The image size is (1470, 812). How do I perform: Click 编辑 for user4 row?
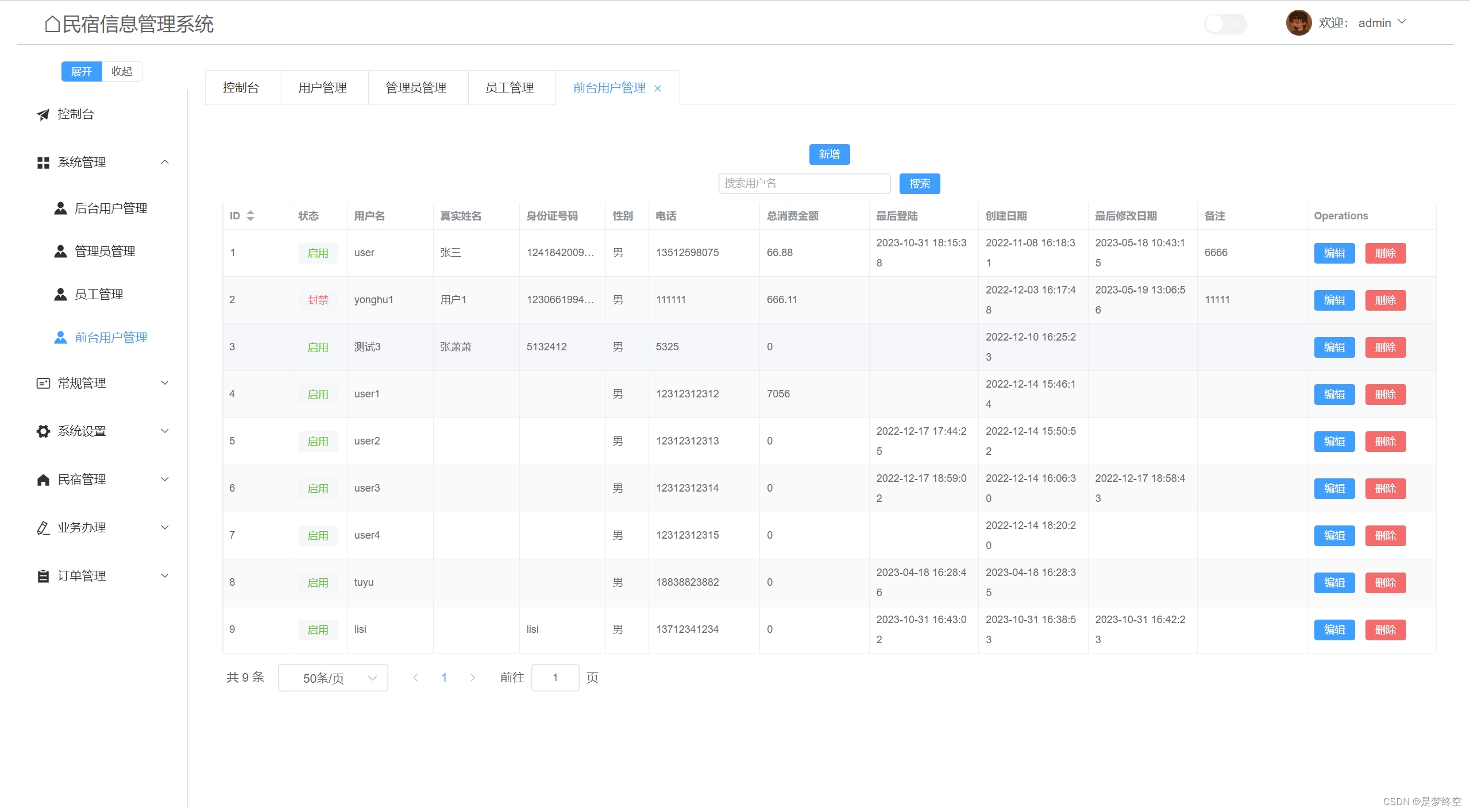[1334, 536]
